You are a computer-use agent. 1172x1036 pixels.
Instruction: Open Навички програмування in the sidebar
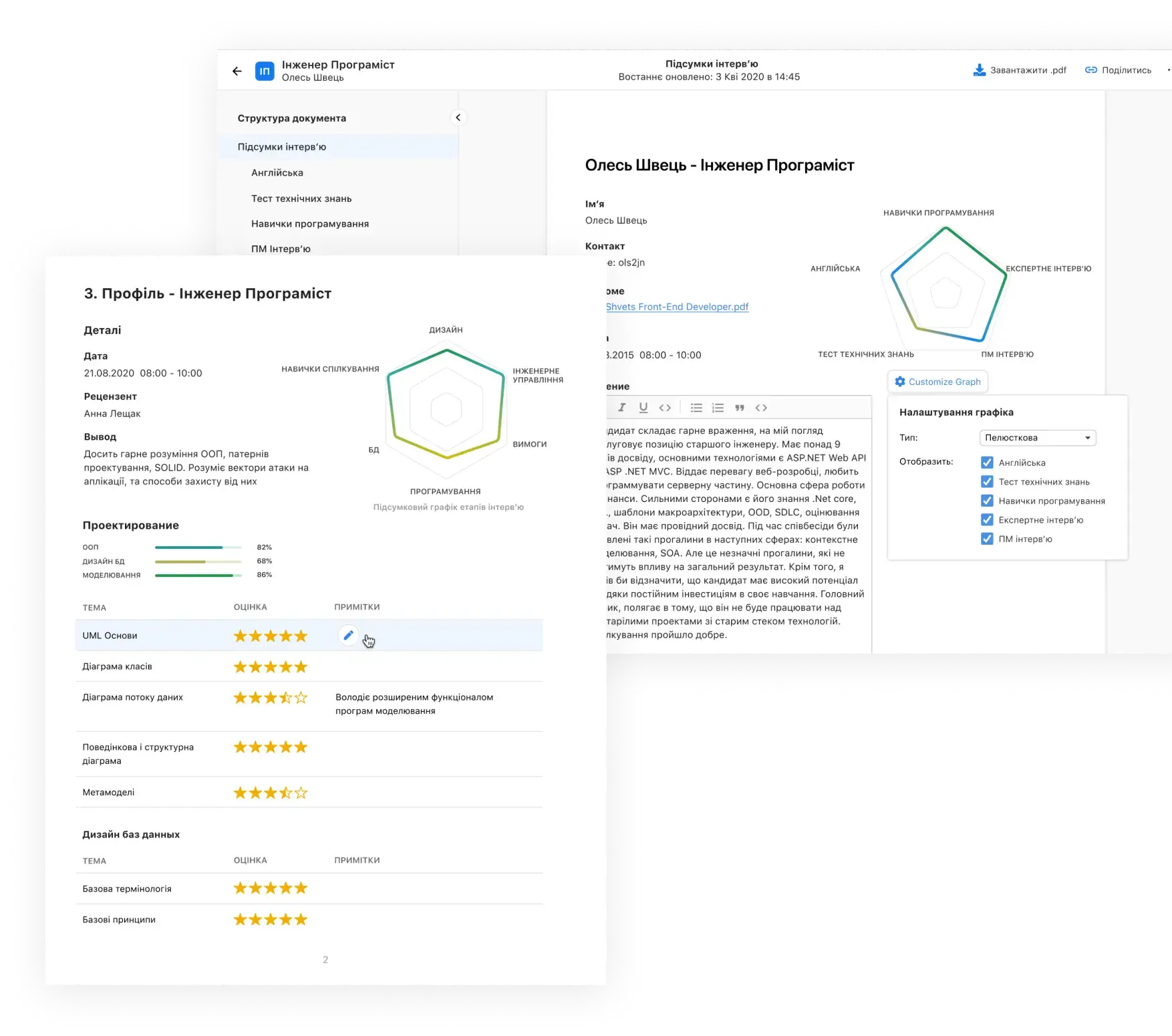point(310,224)
